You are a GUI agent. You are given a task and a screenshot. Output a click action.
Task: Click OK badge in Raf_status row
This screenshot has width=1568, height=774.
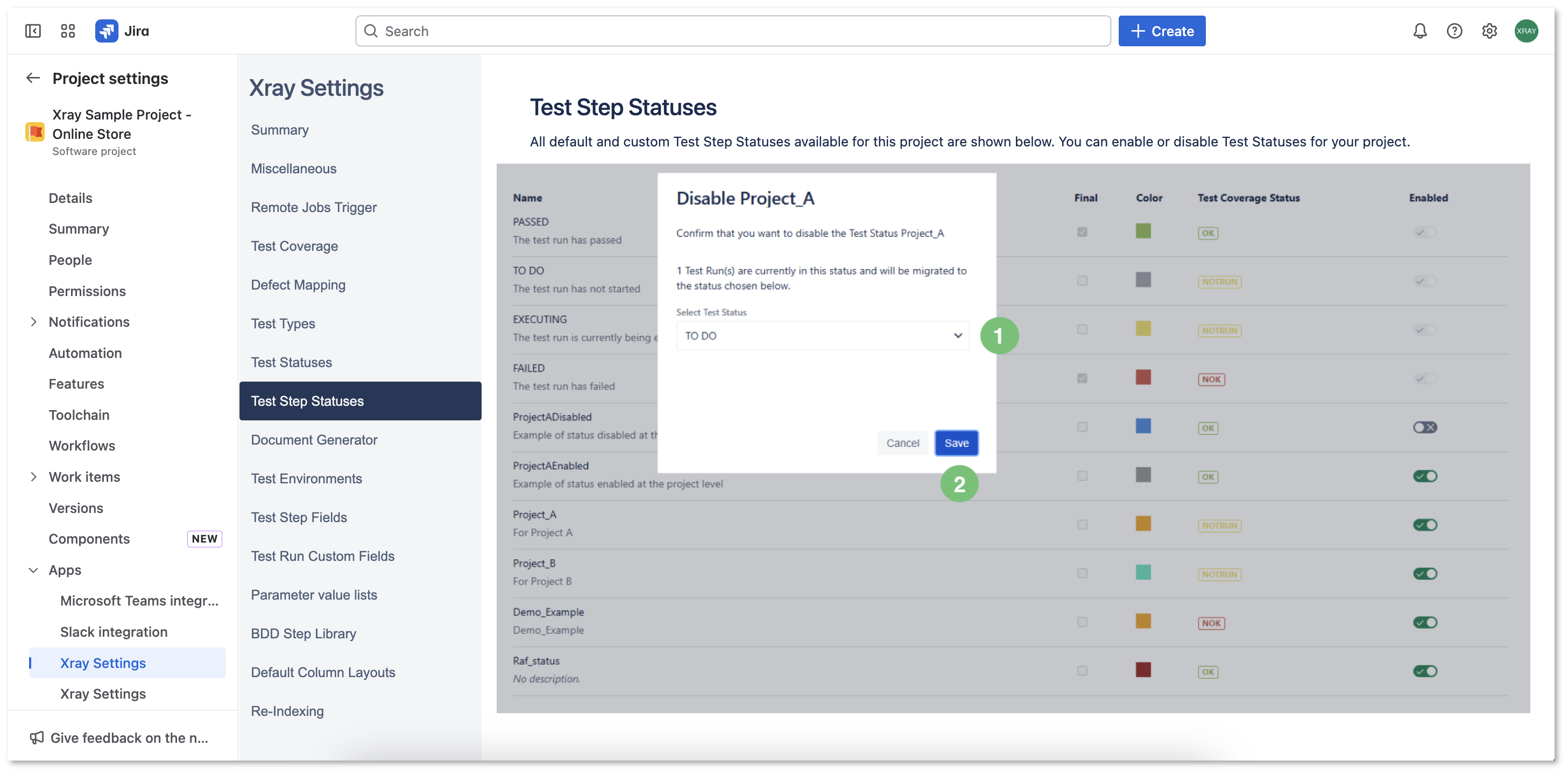coord(1207,672)
